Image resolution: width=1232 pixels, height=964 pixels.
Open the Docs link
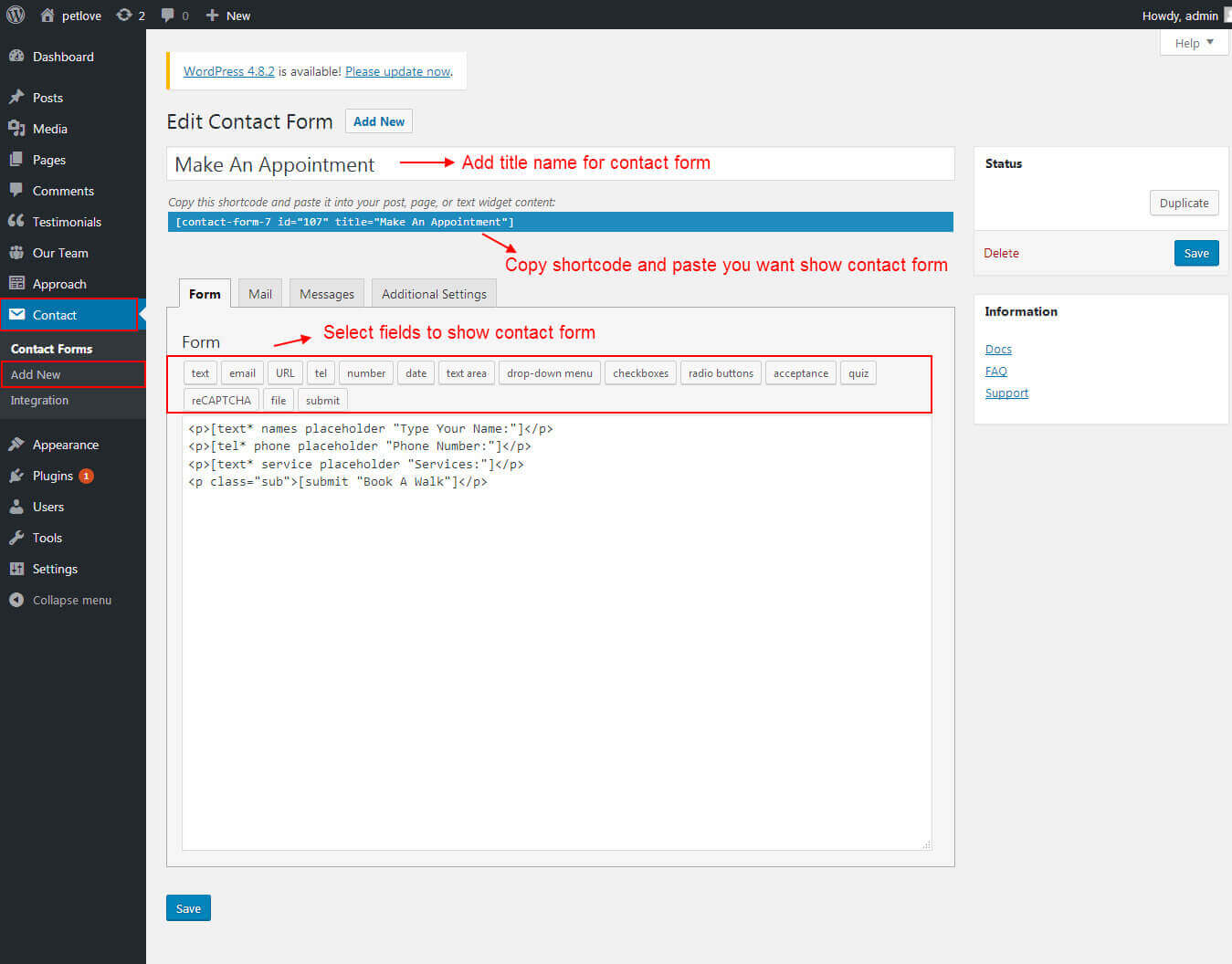[998, 349]
